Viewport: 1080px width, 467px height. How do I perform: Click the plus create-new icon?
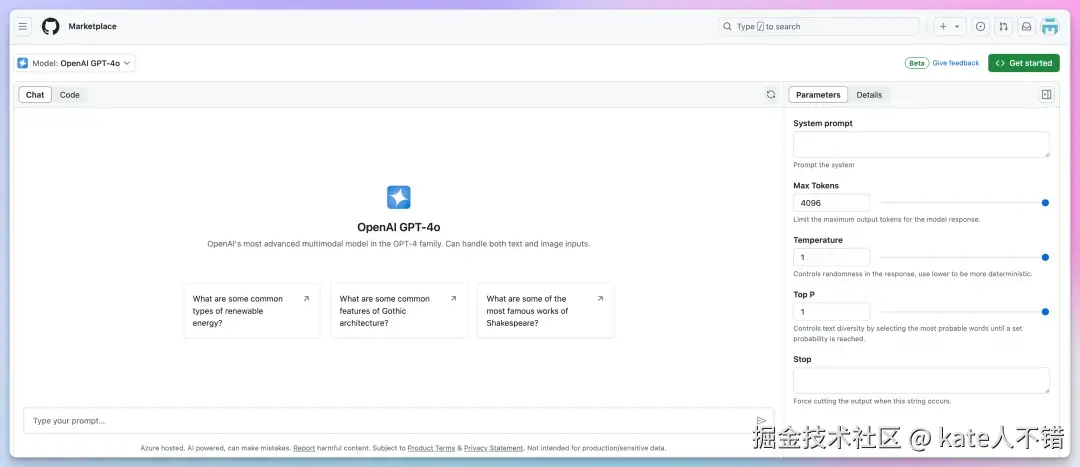(944, 26)
